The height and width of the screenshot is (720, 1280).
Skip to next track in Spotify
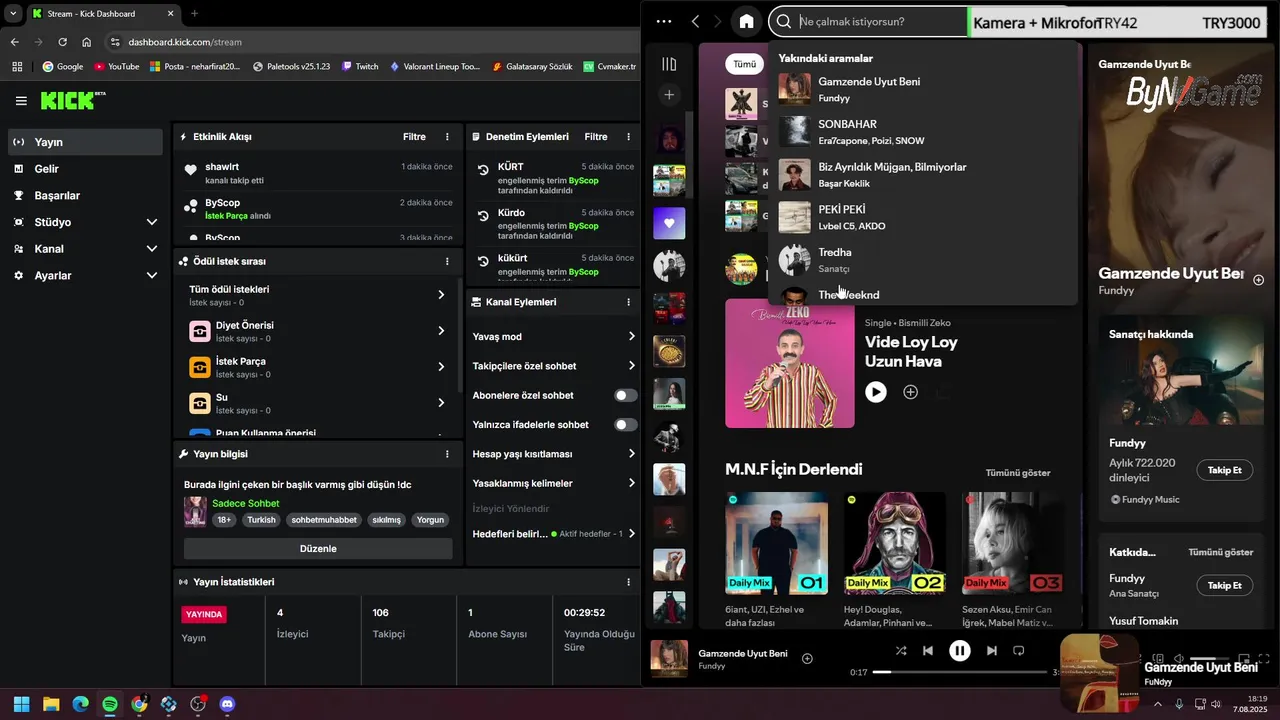(991, 651)
